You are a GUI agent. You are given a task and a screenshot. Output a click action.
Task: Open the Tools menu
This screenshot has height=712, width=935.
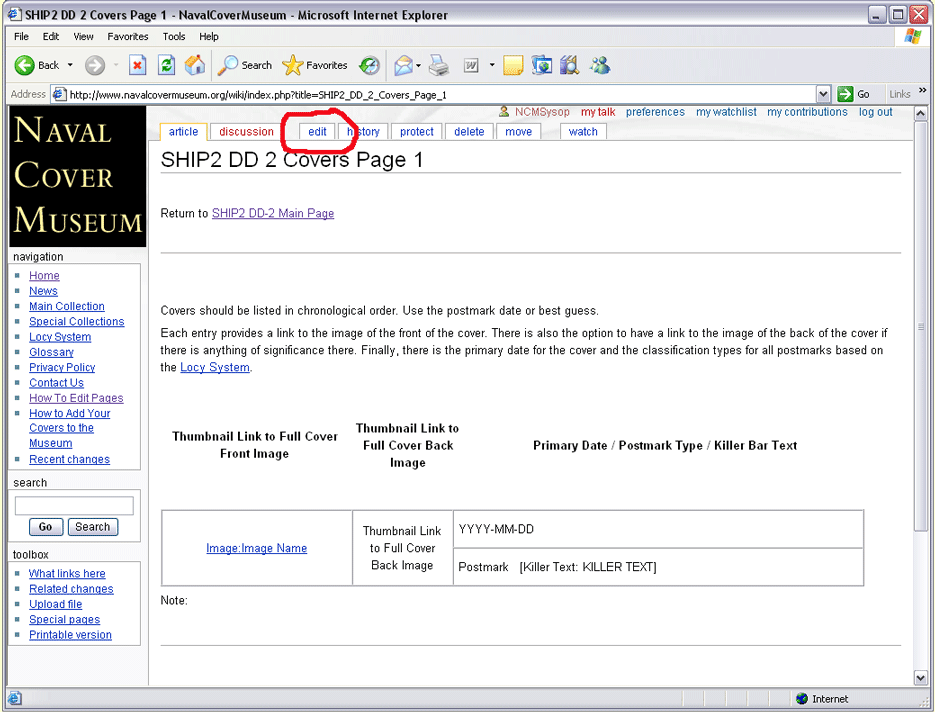pos(174,37)
